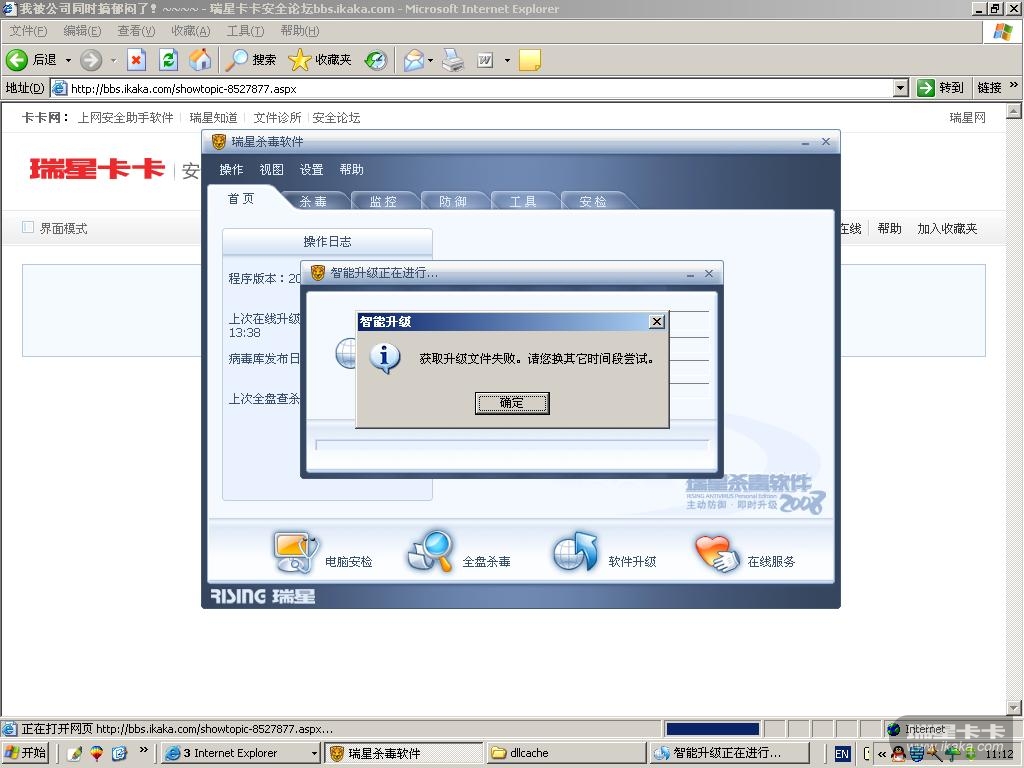Image resolution: width=1024 pixels, height=768 pixels.
Task: Click the Word edit icon in toolbar
Action: pos(485,60)
